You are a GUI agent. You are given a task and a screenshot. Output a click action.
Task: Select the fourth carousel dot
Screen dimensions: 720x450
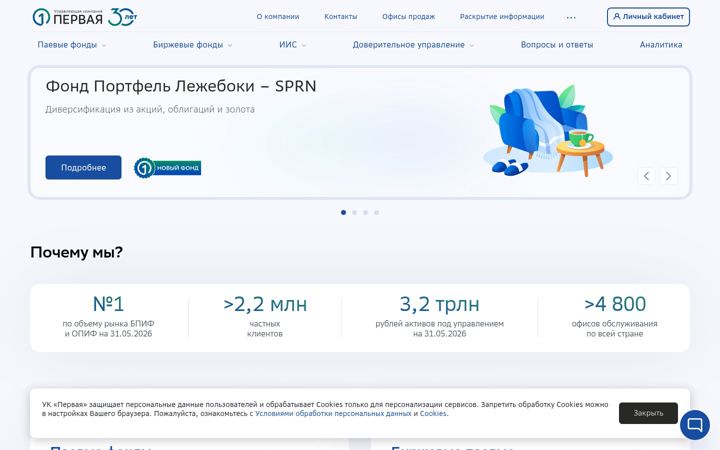[x=377, y=213]
